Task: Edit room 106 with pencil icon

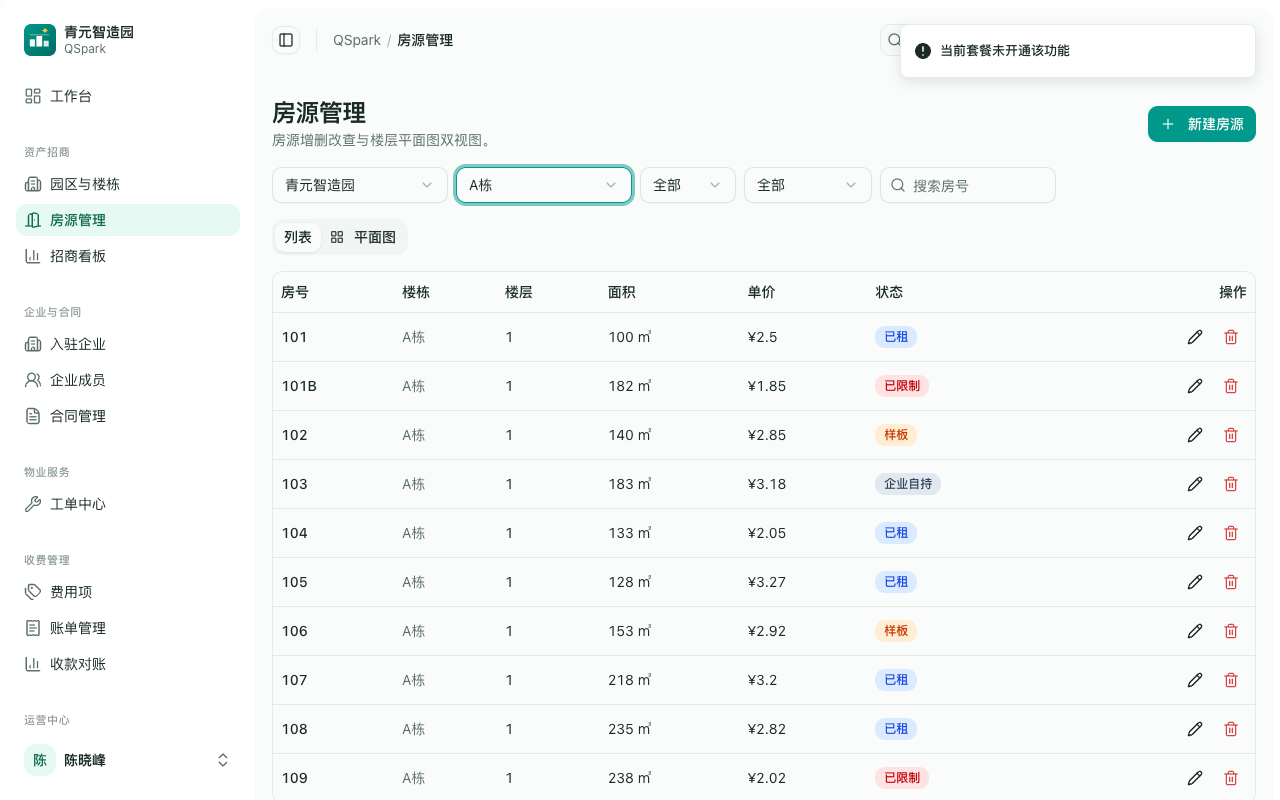Action: (1195, 631)
